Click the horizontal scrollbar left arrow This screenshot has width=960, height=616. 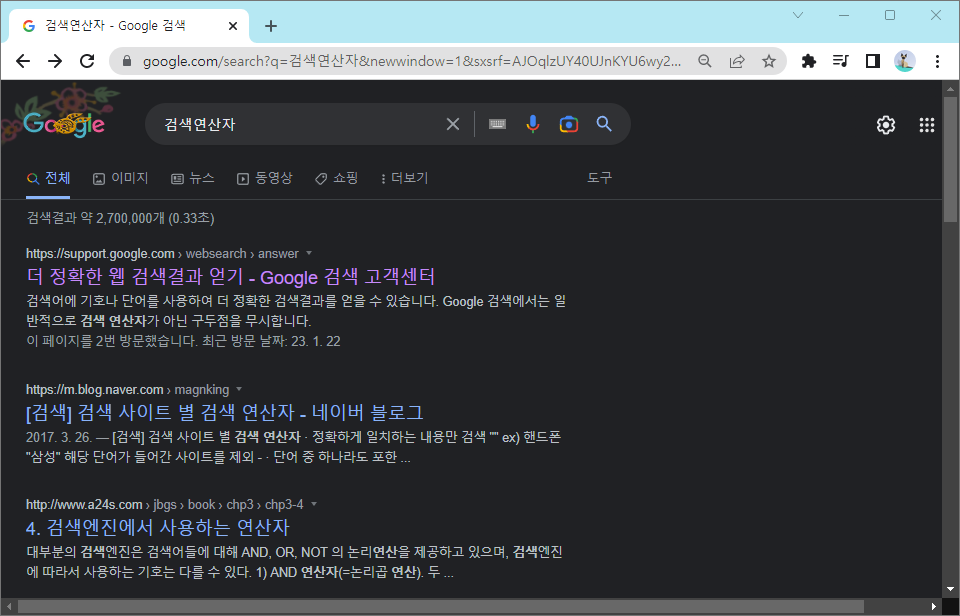(9, 607)
